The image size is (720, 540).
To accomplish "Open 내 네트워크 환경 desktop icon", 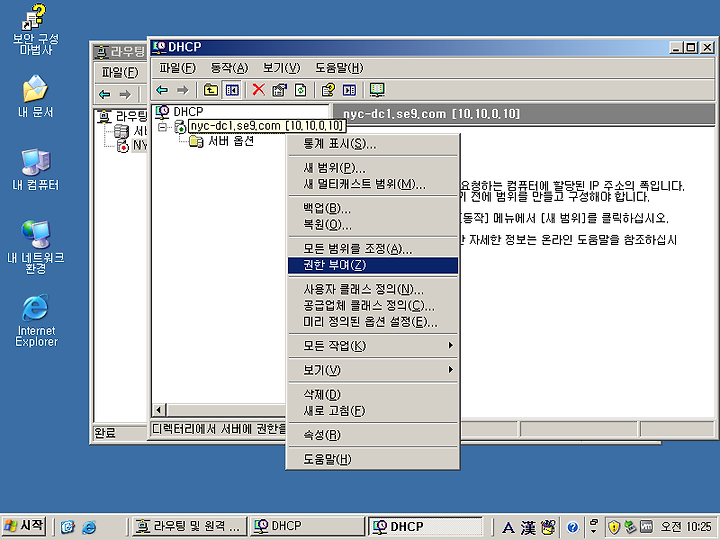I will tap(35, 247).
